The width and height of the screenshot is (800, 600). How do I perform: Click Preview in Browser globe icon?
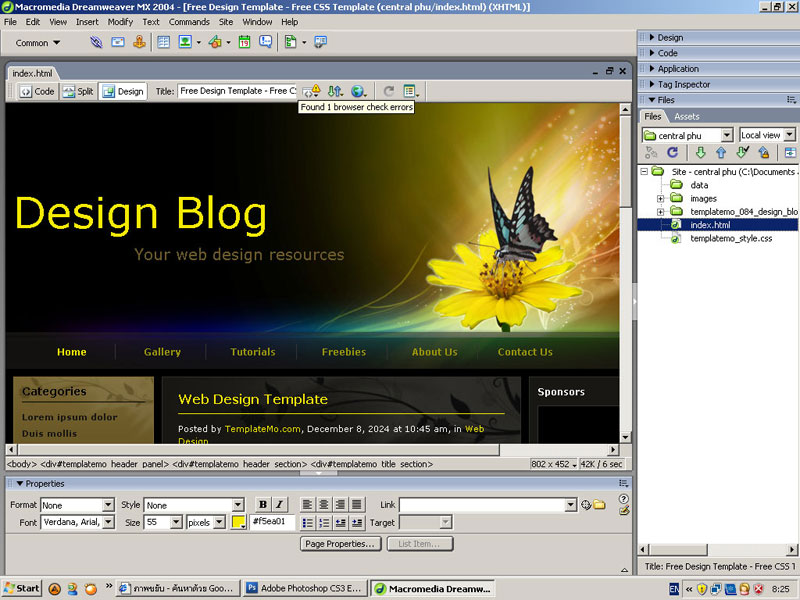pyautogui.click(x=358, y=91)
